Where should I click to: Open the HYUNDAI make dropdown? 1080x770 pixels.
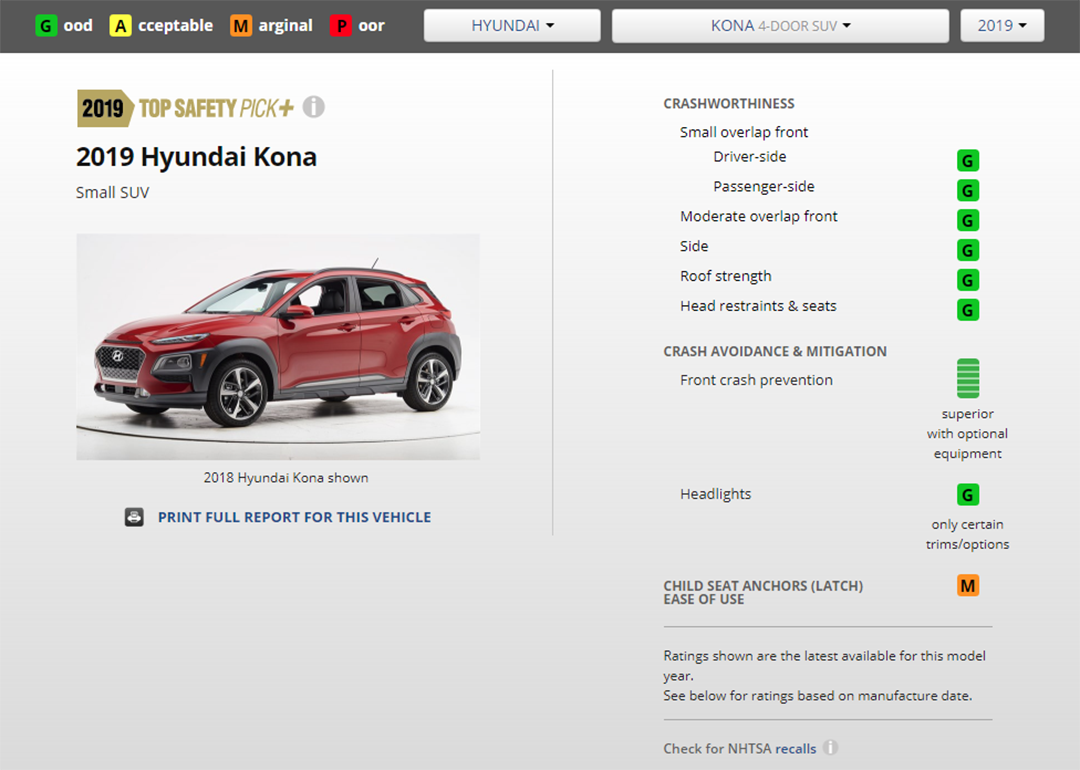(512, 26)
